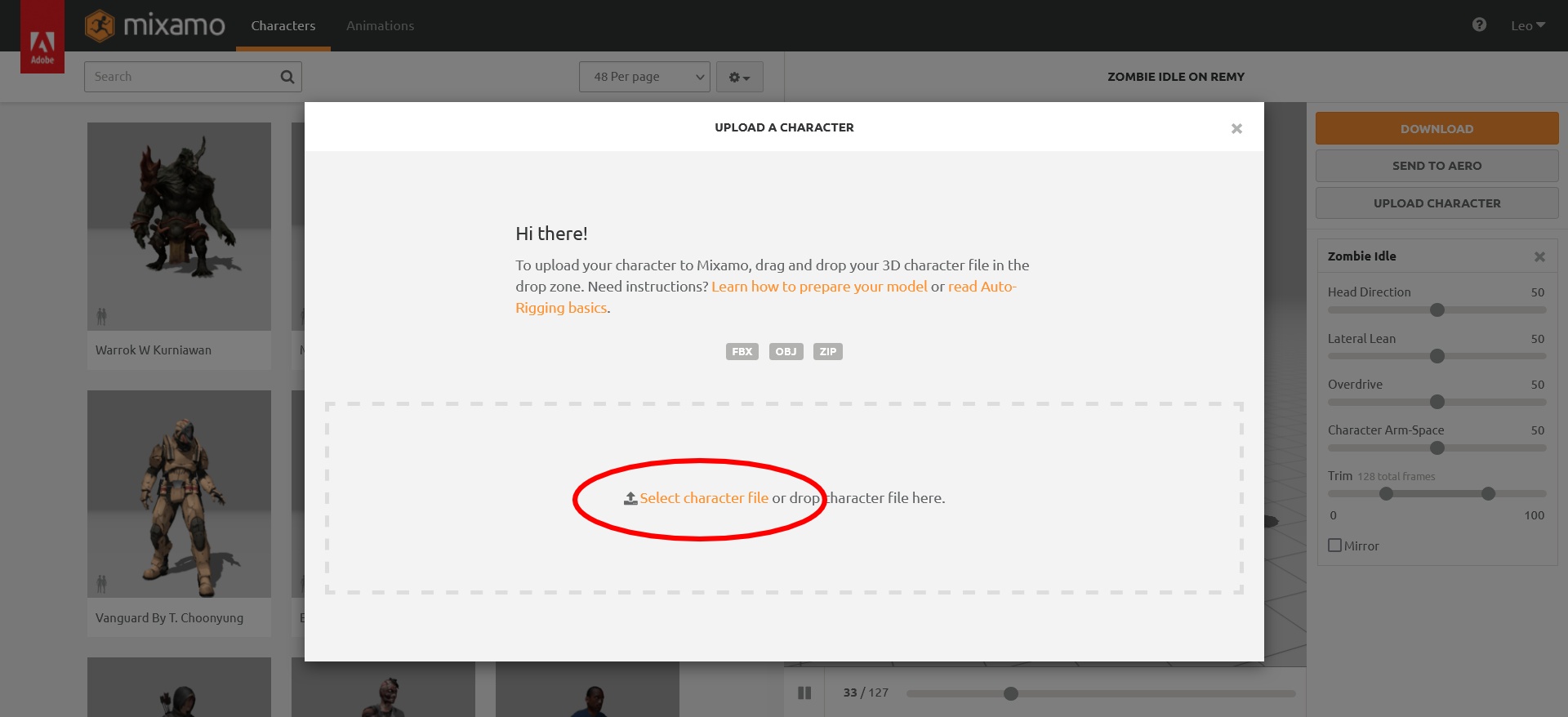This screenshot has width=1568, height=717.
Task: Close the Upload a Character dialog
Action: click(1236, 128)
